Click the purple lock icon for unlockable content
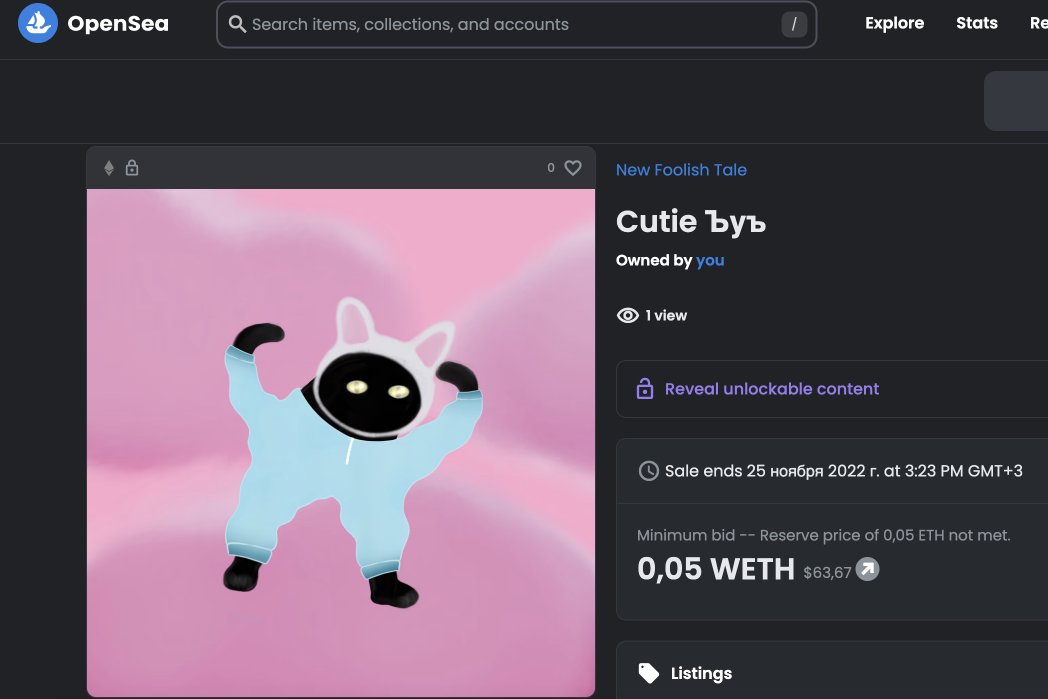1048x699 pixels. pos(643,389)
